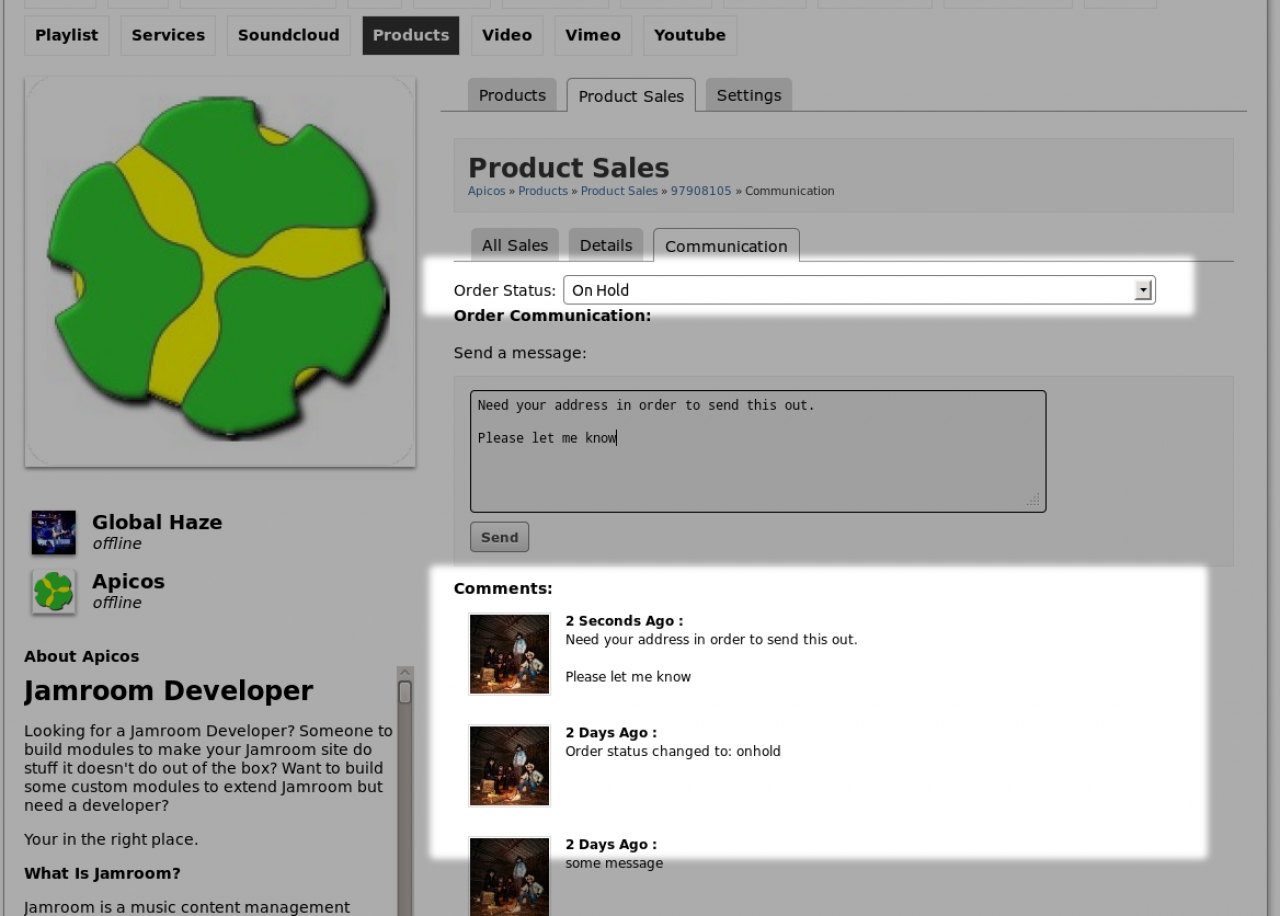Image resolution: width=1280 pixels, height=916 pixels.
Task: Open the Video menu tab
Action: pyautogui.click(x=507, y=35)
